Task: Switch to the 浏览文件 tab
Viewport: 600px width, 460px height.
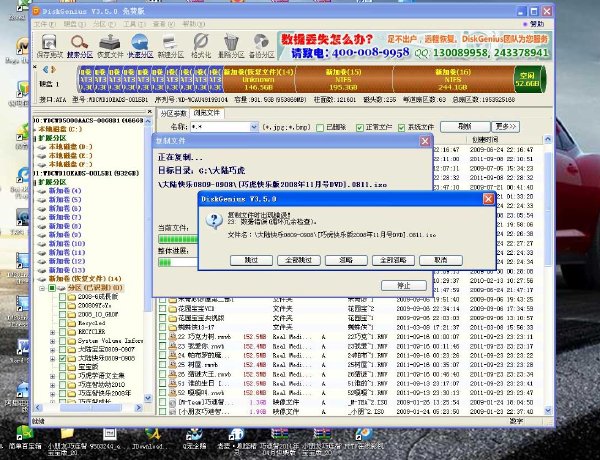Action: [207, 113]
